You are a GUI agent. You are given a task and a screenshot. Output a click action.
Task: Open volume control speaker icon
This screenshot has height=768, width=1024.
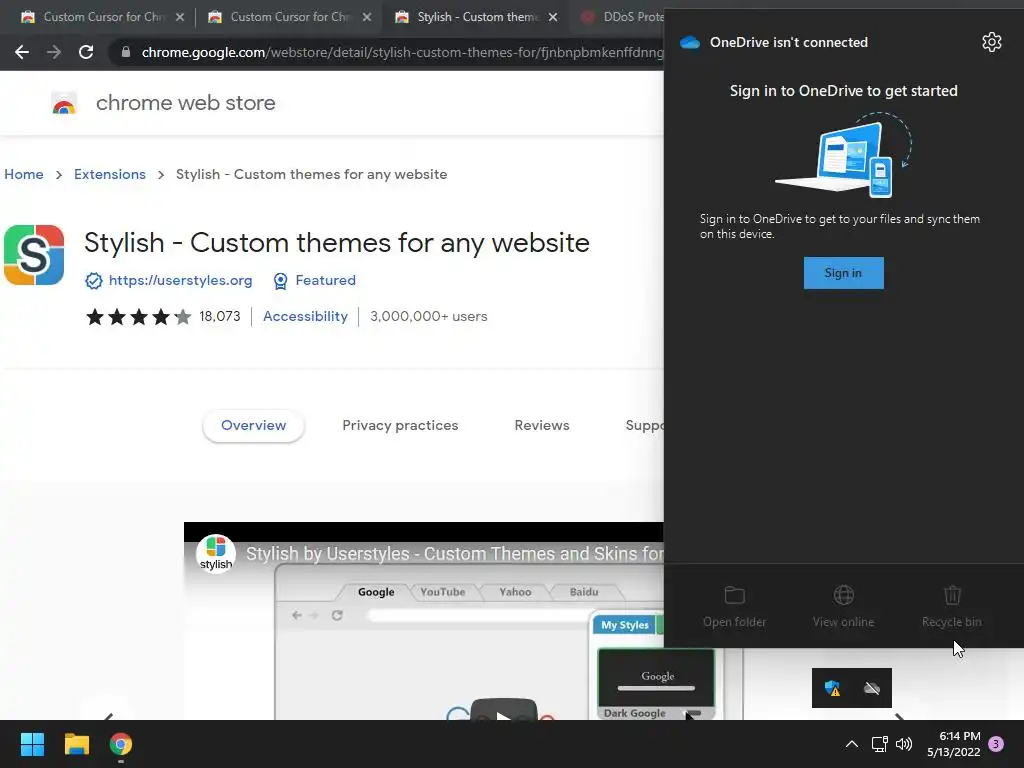point(904,744)
